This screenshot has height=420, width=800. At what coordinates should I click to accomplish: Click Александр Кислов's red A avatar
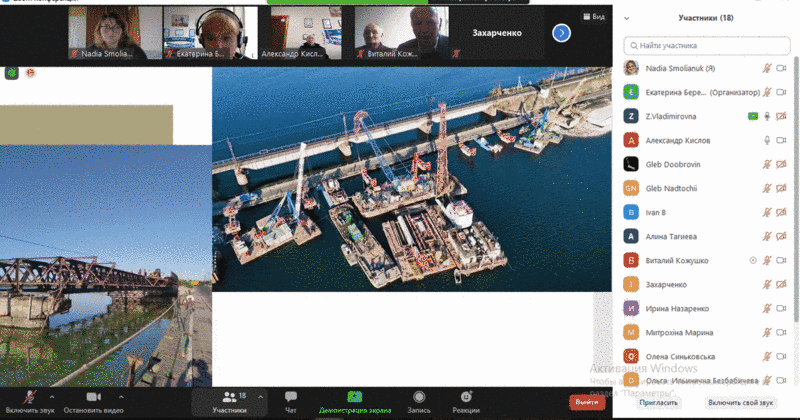point(631,140)
